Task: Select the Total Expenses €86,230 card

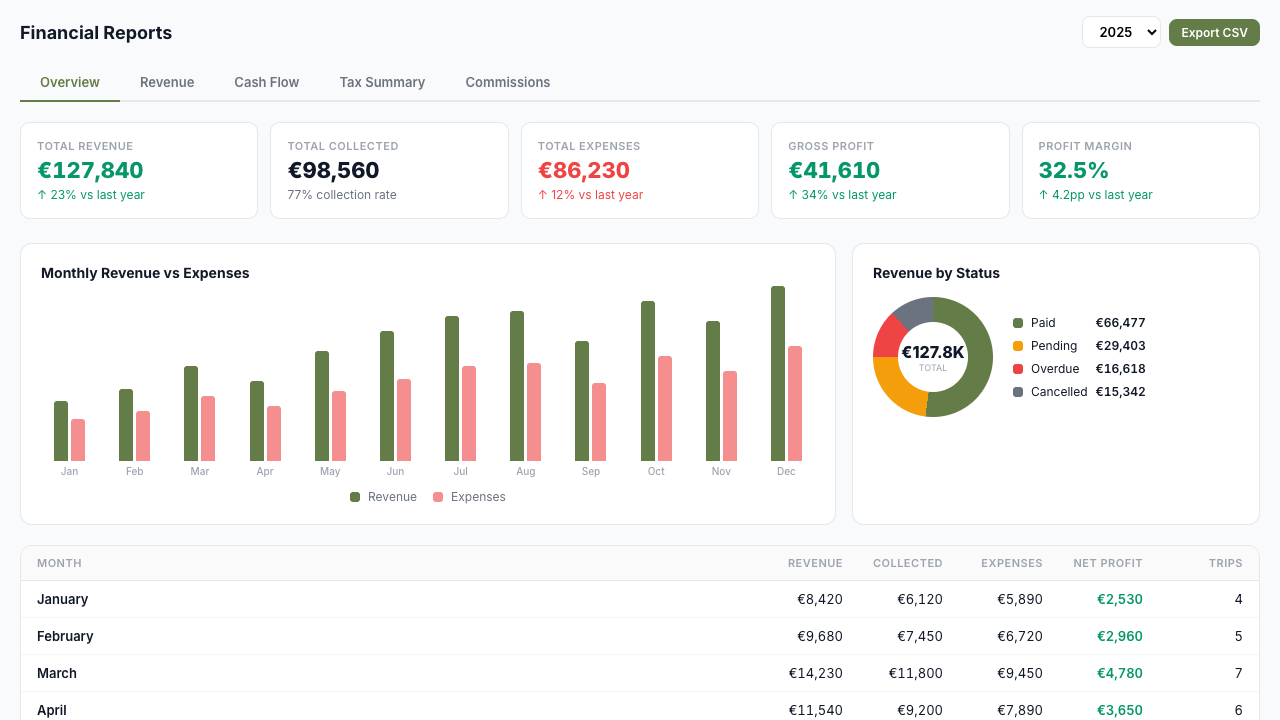Action: [640, 170]
